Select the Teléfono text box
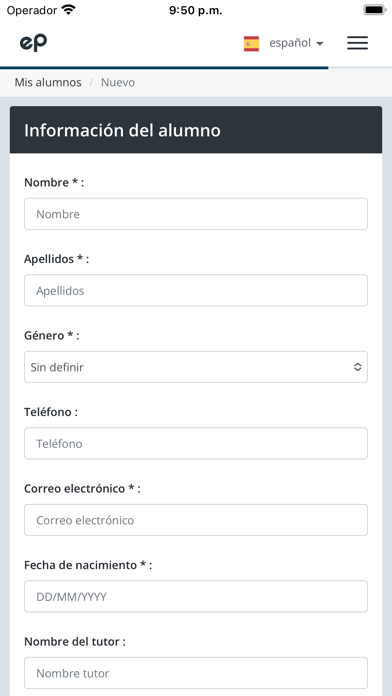The image size is (392, 696). click(196, 443)
